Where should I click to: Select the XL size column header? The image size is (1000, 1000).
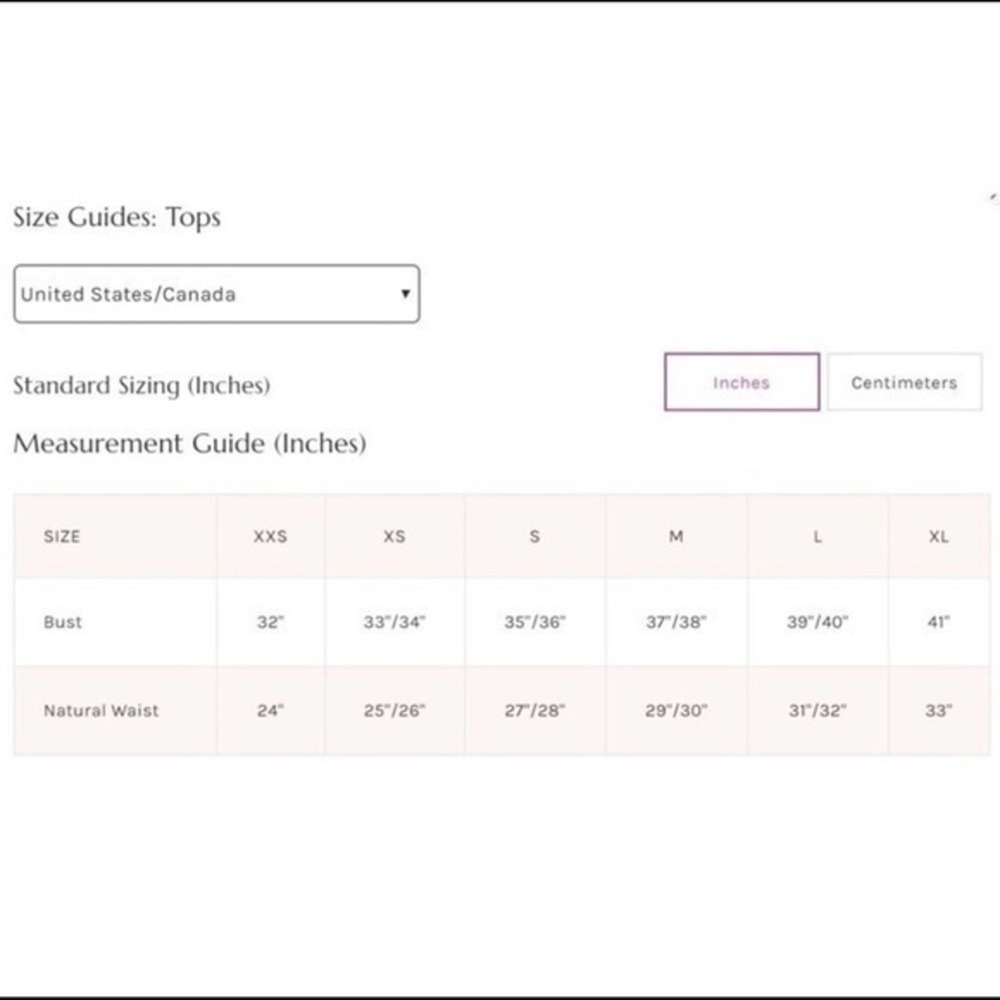click(x=938, y=536)
